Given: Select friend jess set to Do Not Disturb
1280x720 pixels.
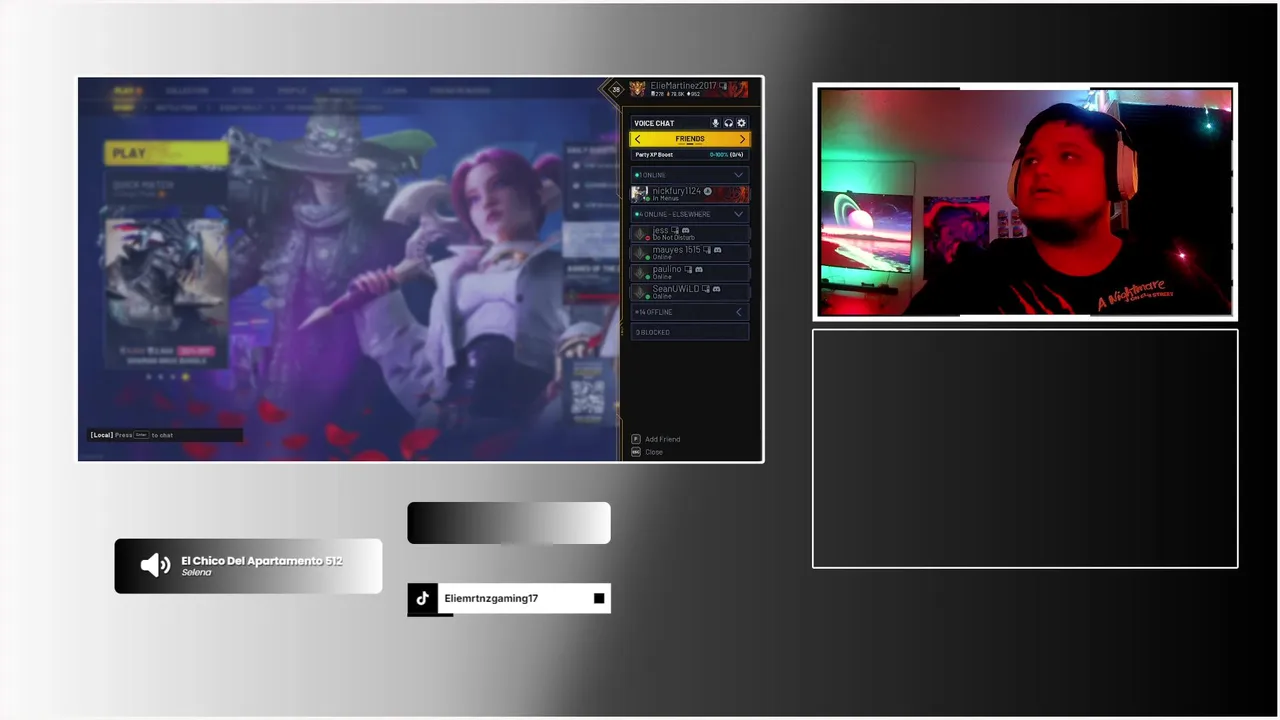Looking at the screenshot, I should click(690, 234).
